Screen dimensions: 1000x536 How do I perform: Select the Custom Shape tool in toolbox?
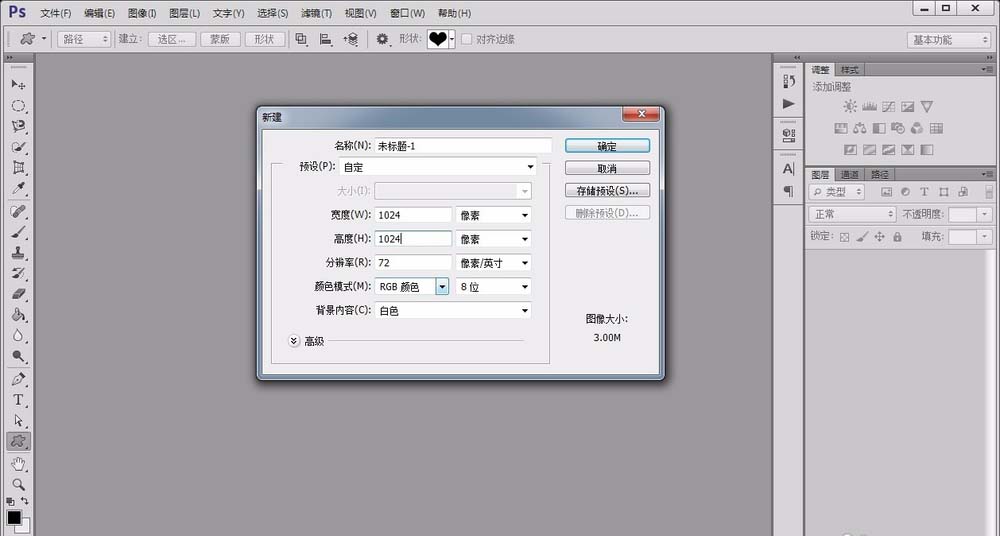click(18, 441)
